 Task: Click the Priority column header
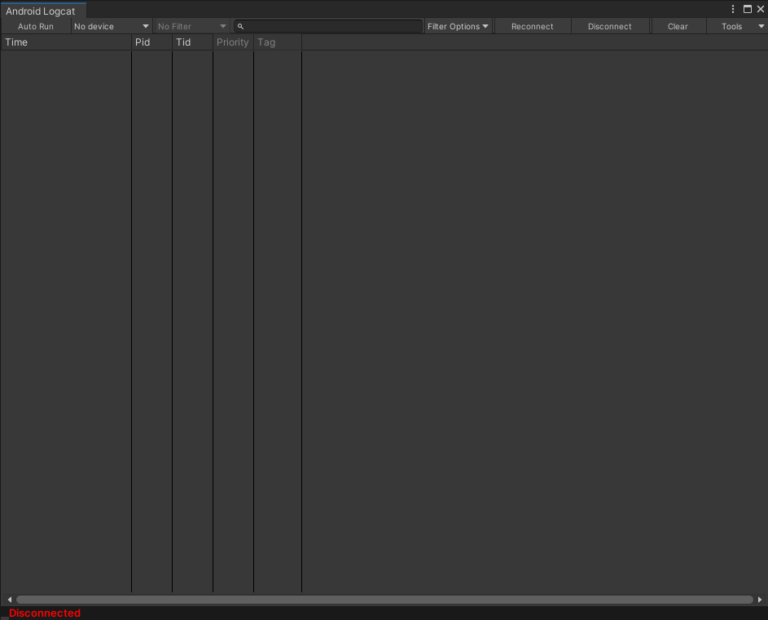(232, 42)
